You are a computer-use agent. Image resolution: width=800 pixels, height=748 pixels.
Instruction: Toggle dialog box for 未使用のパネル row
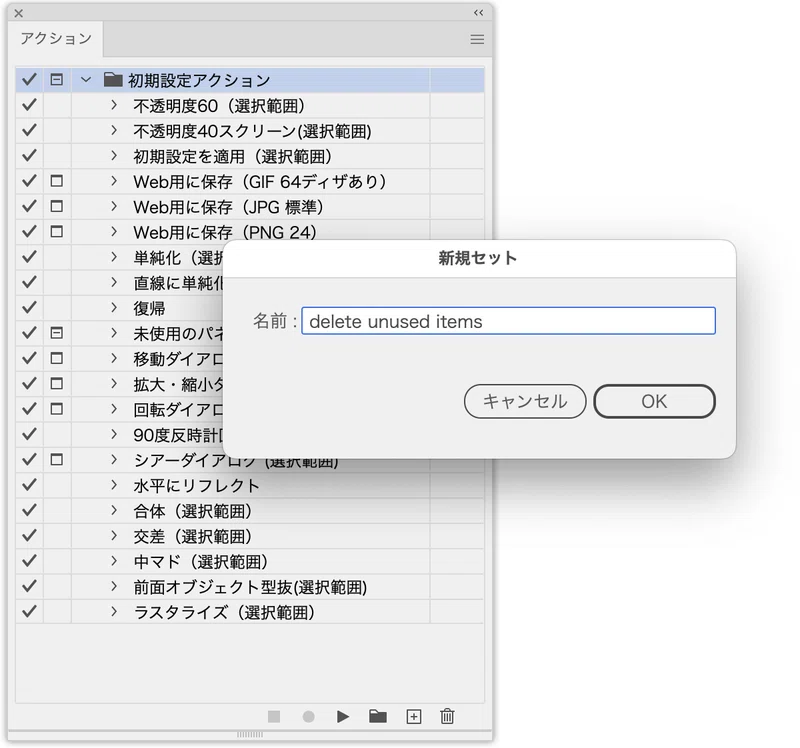coord(57,333)
